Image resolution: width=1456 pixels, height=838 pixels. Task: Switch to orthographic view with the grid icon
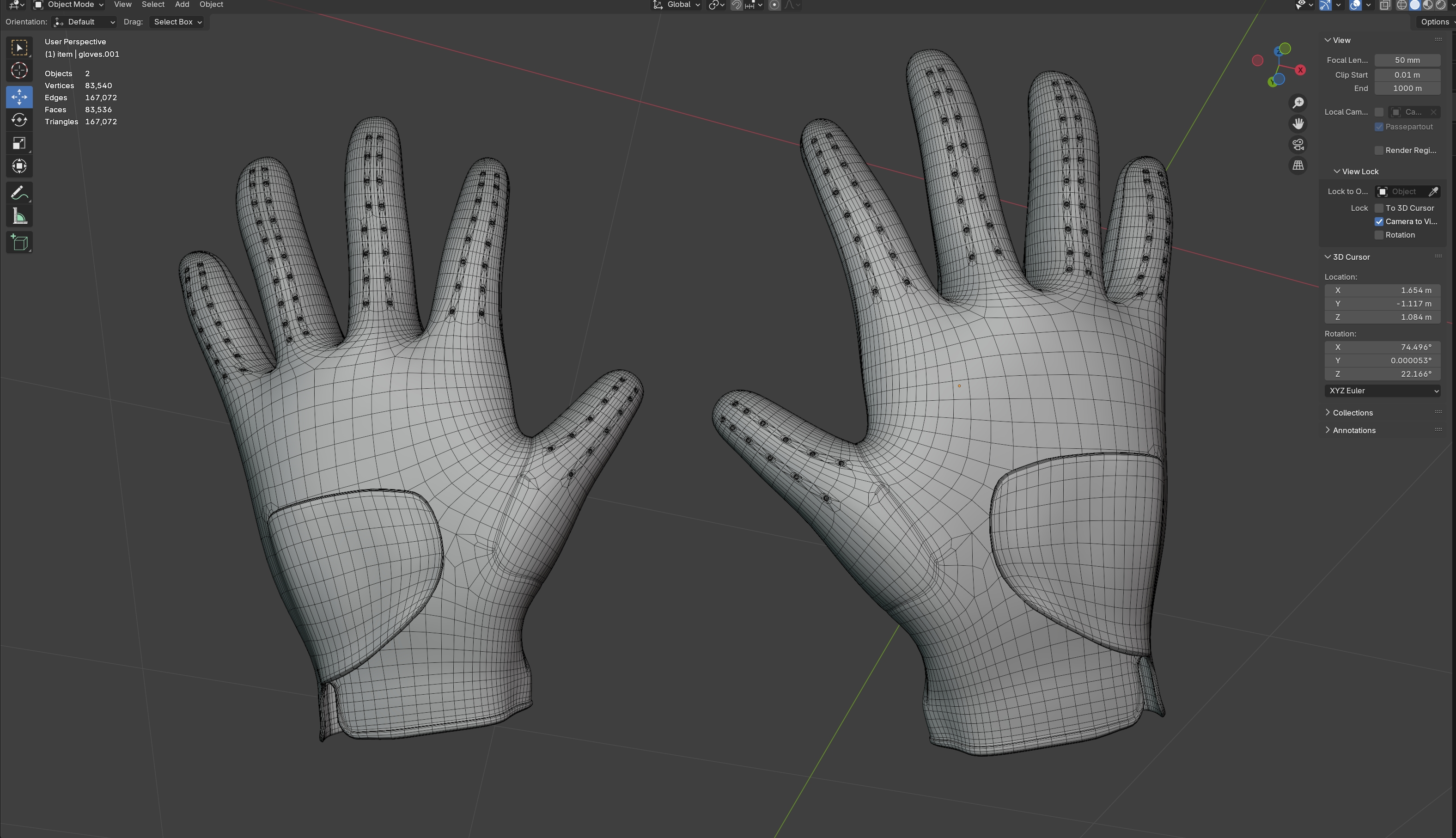click(1298, 166)
